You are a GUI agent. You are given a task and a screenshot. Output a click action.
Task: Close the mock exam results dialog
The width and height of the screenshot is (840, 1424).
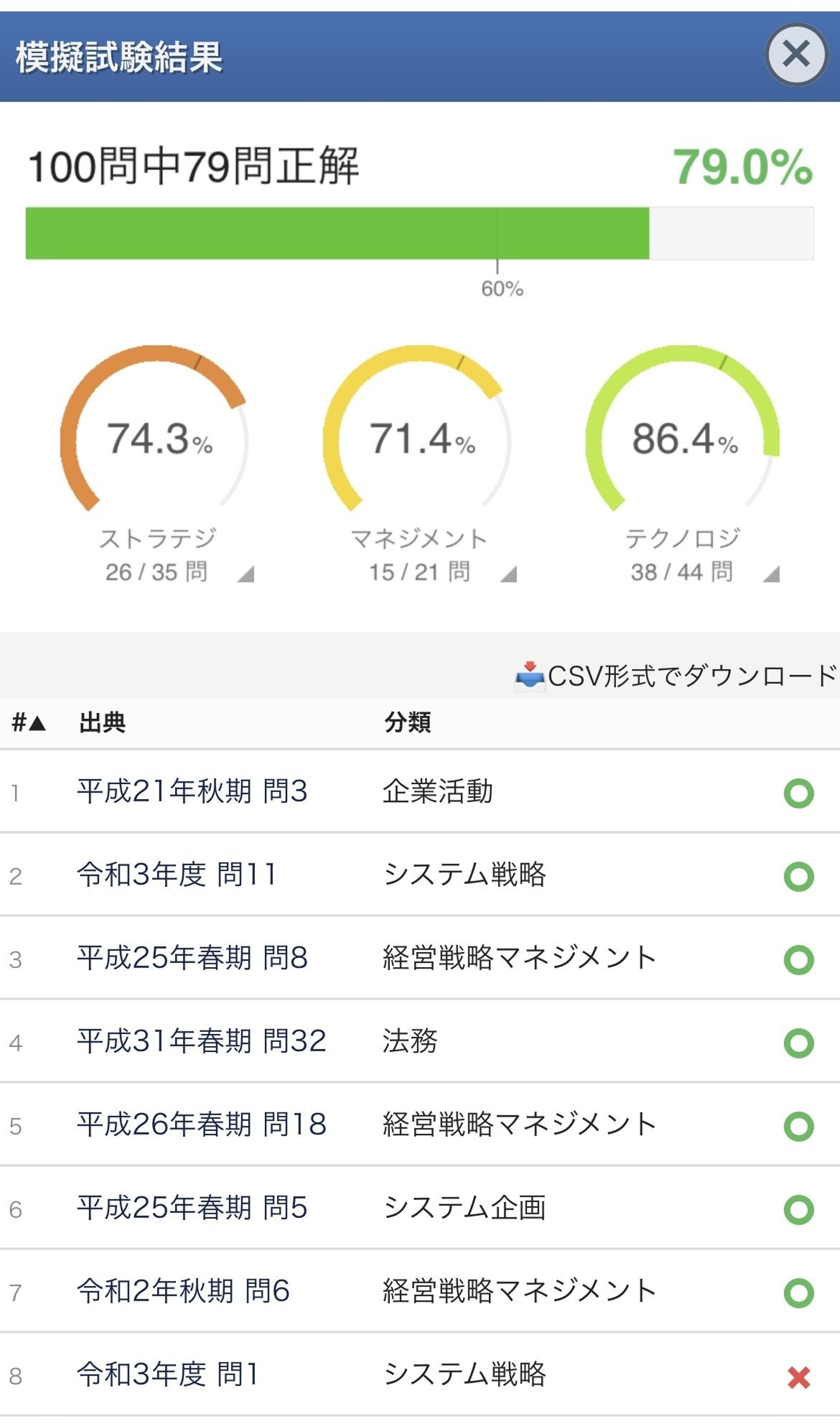(x=796, y=54)
